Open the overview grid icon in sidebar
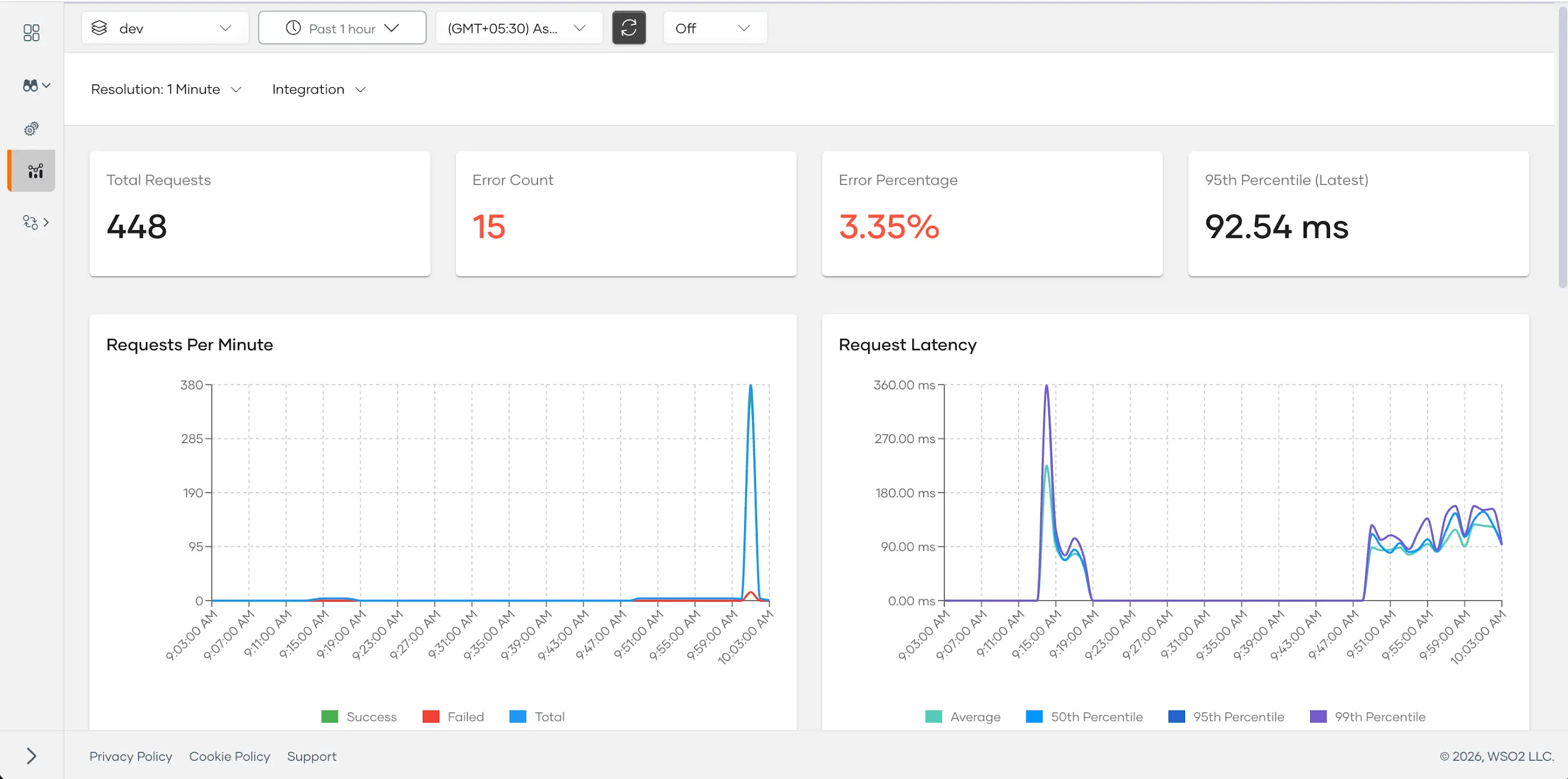Viewport: 1568px width, 779px height. pyautogui.click(x=31, y=33)
